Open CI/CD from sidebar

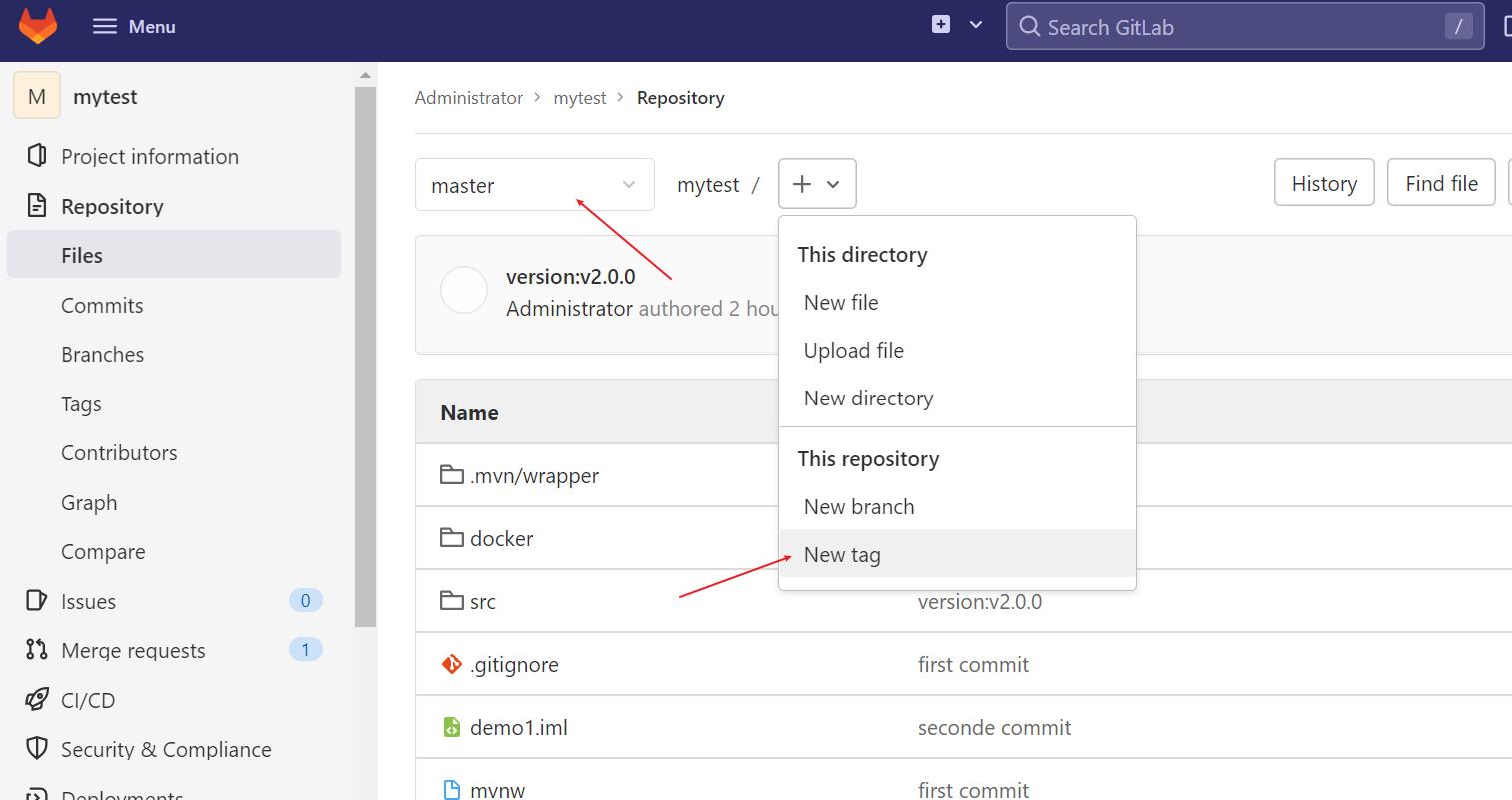point(88,701)
